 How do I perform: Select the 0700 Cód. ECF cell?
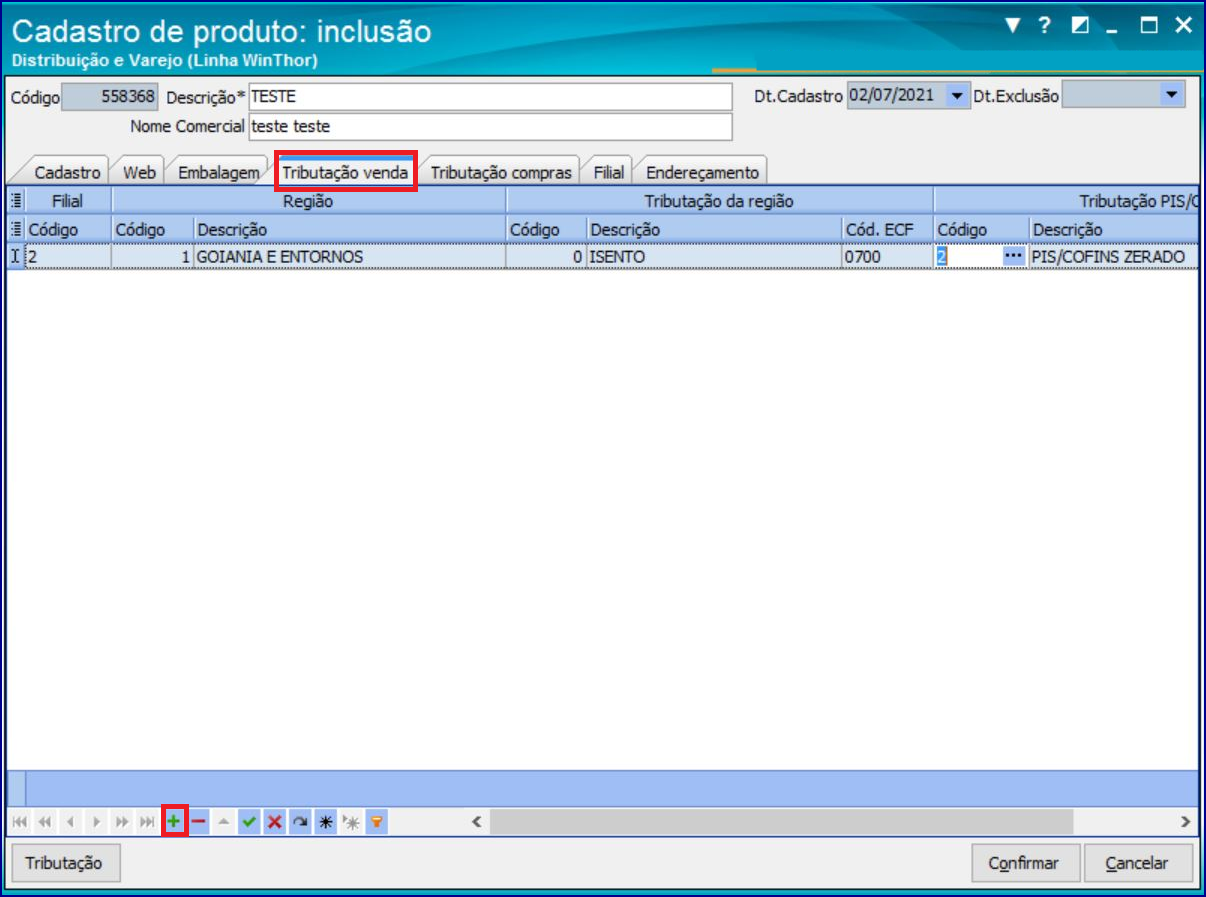point(887,257)
